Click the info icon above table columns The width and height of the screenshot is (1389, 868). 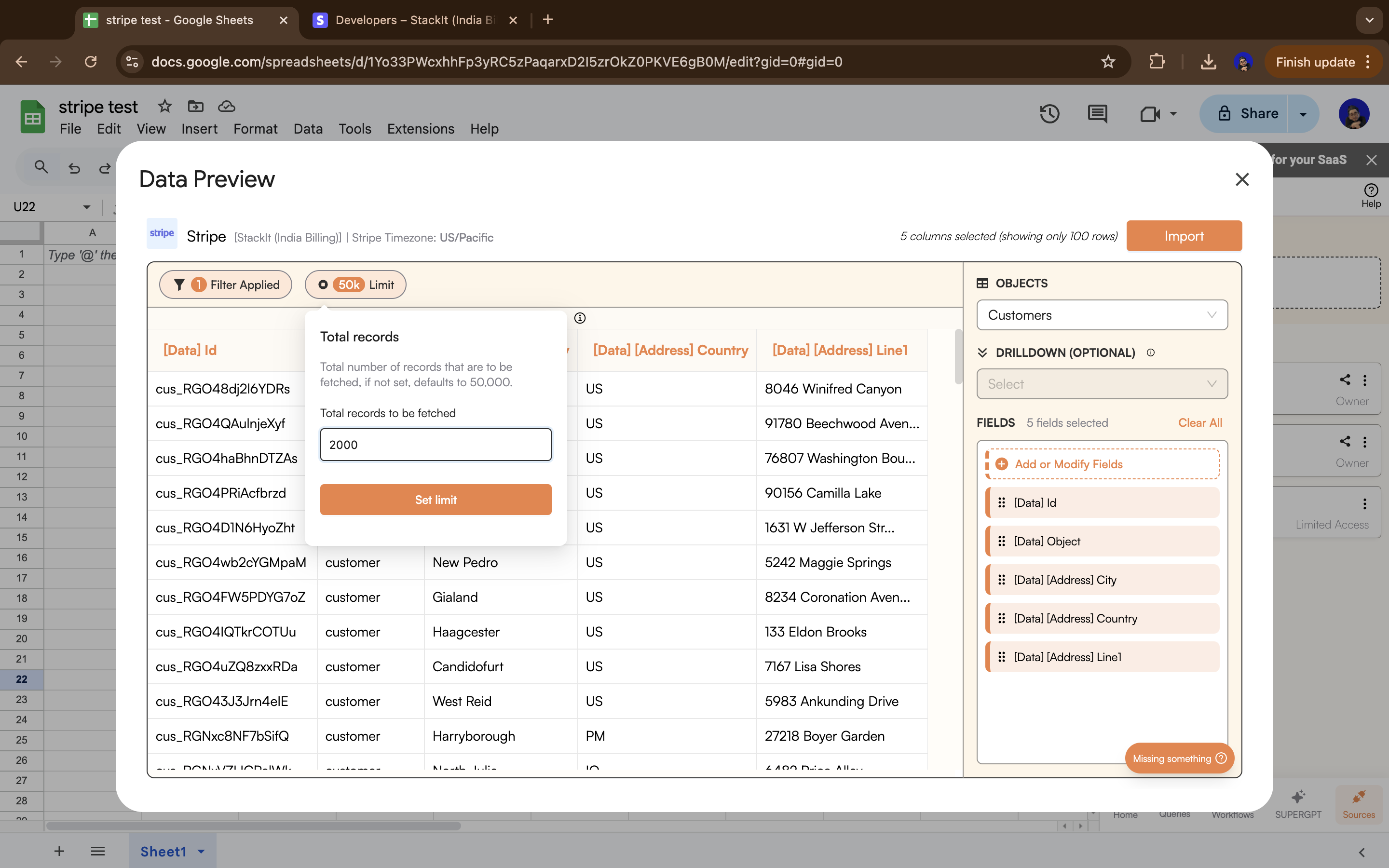[580, 318]
